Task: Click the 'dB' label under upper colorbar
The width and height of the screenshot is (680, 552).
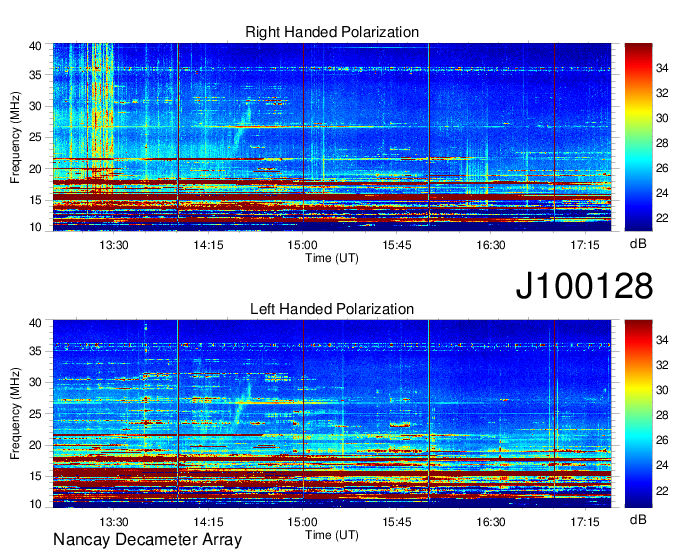Action: [x=638, y=244]
